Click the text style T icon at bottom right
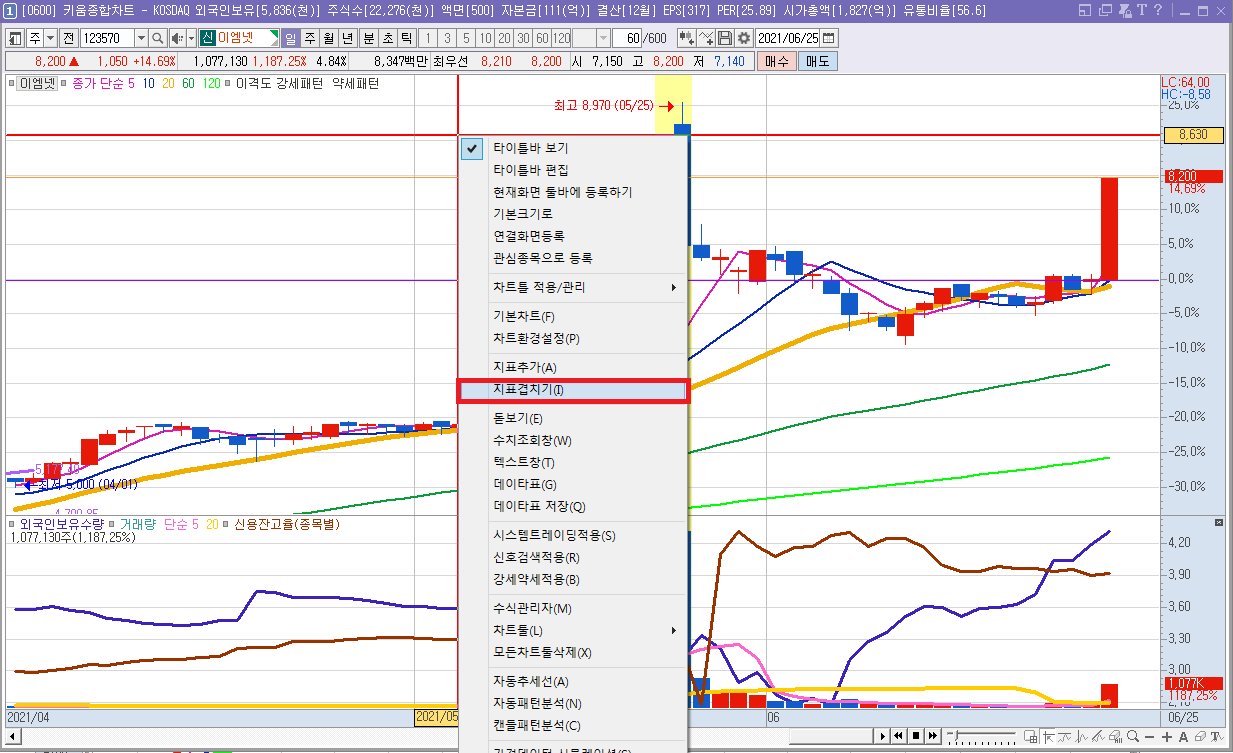Image resolution: width=1233 pixels, height=753 pixels. tap(1217, 738)
